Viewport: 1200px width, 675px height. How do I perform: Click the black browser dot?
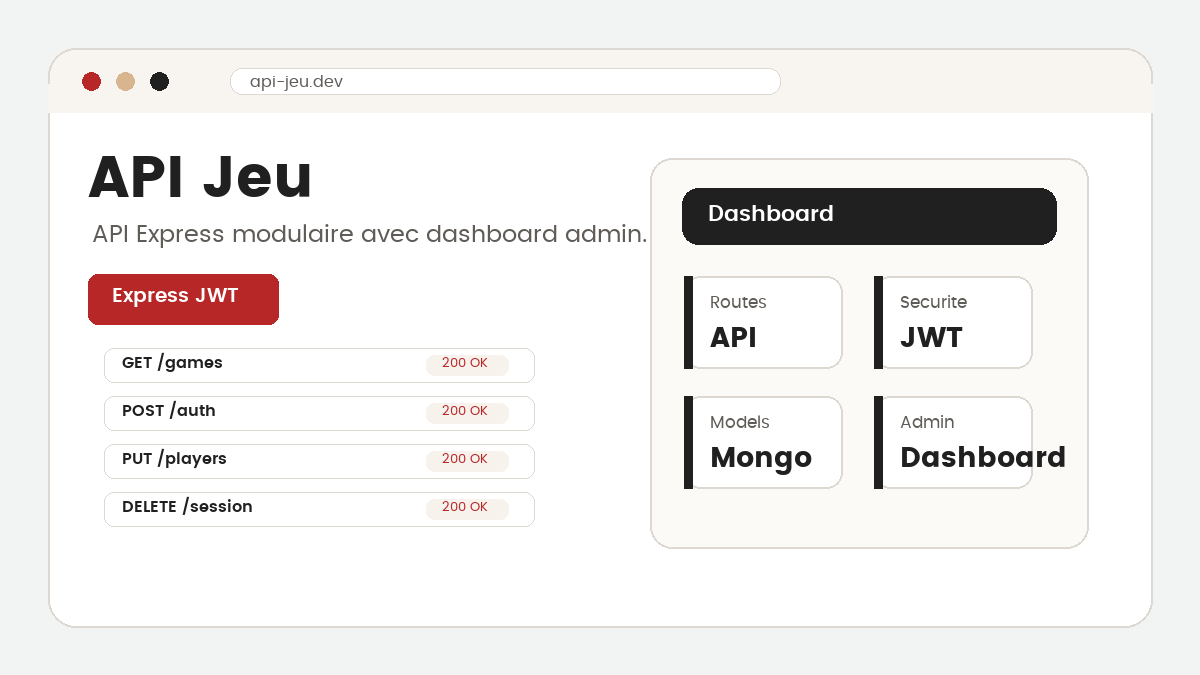click(x=159, y=81)
